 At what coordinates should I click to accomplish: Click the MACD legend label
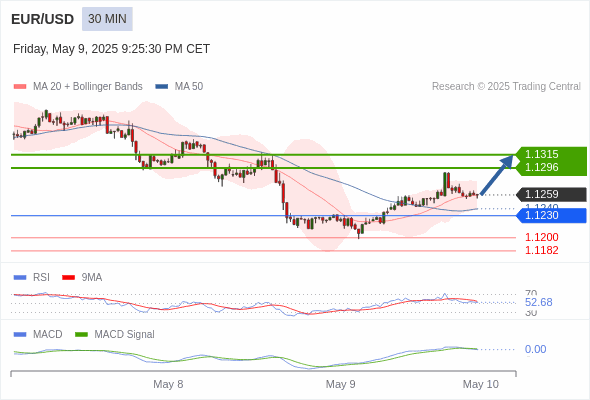pos(48,335)
